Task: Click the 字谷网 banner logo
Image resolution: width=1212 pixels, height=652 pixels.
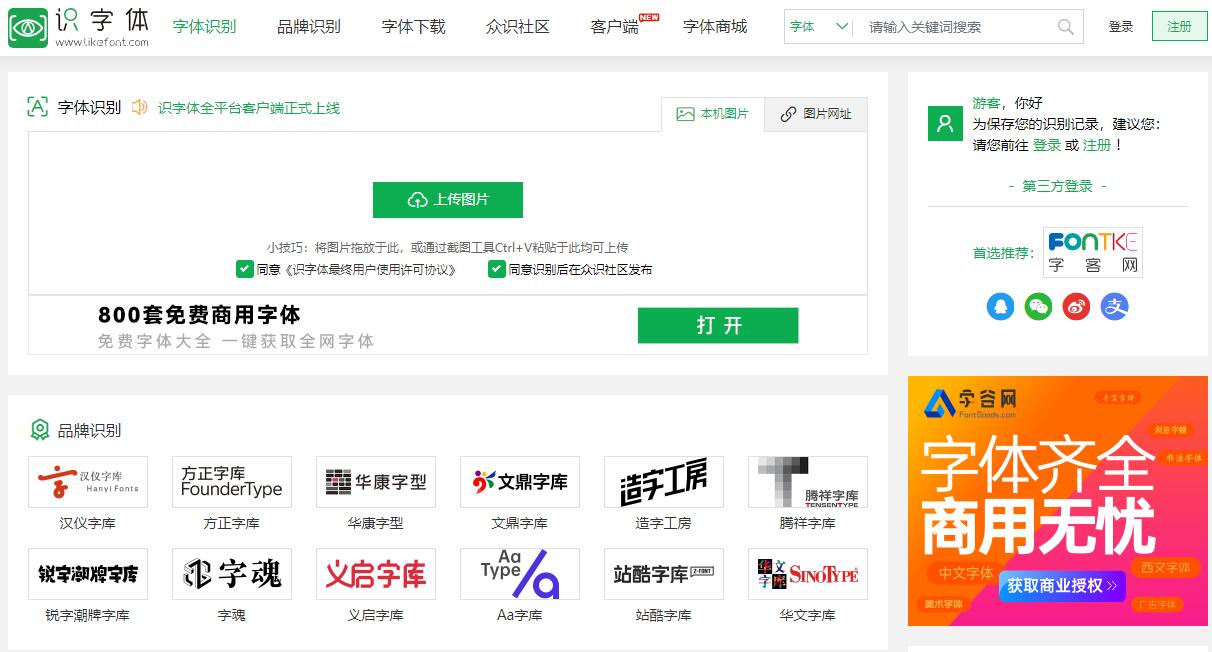Action: (x=970, y=403)
